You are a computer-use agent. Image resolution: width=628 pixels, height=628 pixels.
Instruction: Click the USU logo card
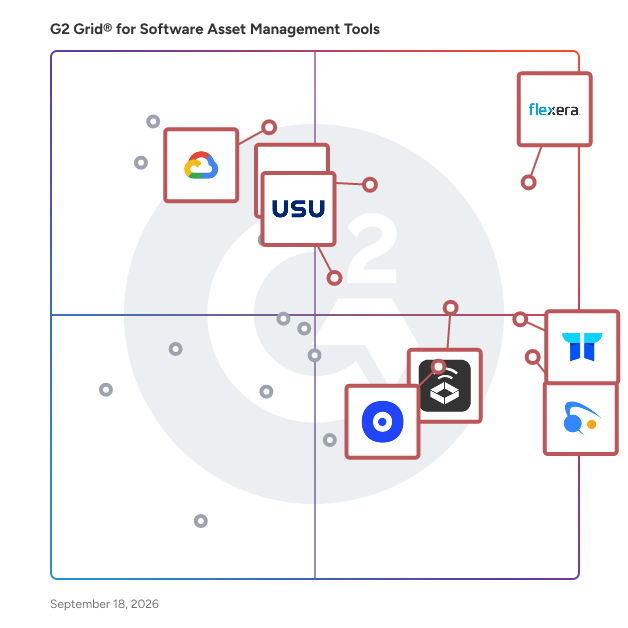point(298,209)
